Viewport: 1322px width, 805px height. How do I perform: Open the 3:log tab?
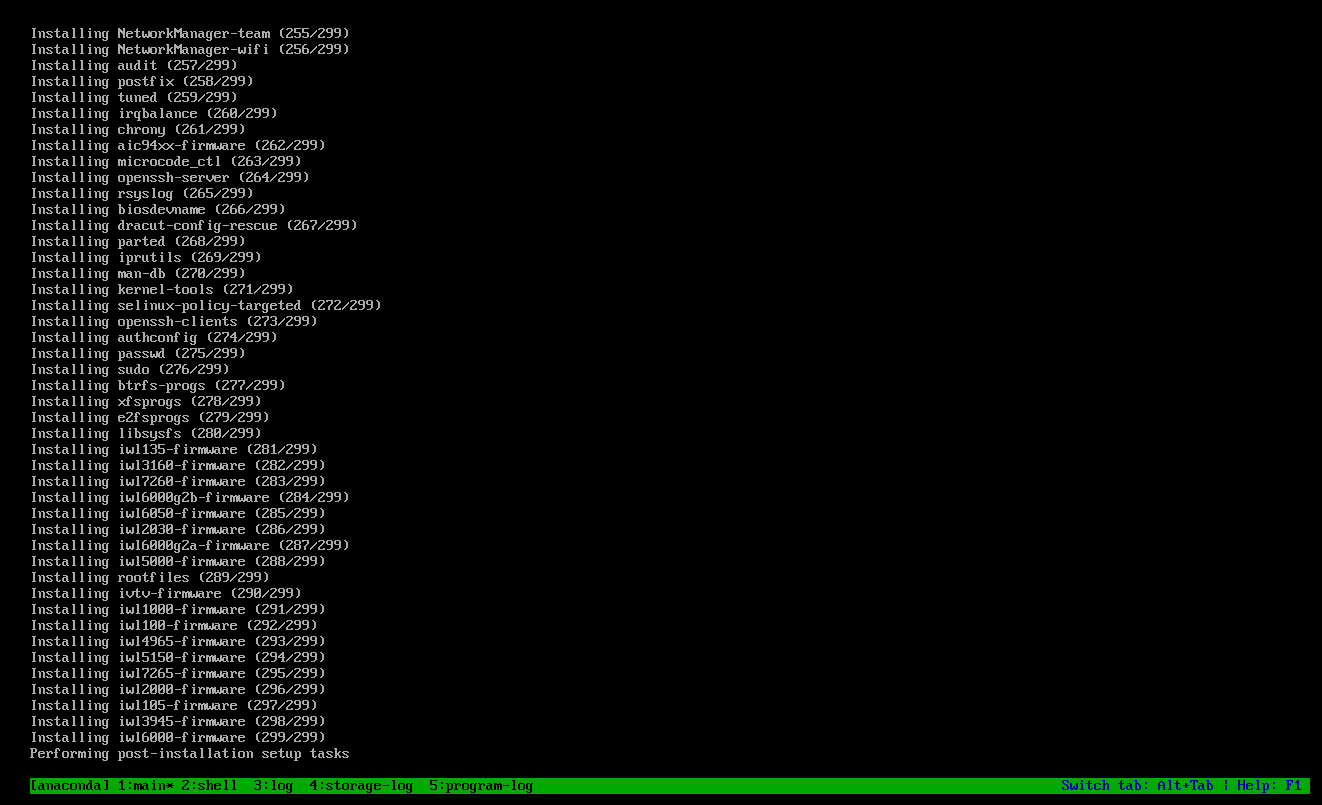pyautogui.click(x=273, y=786)
